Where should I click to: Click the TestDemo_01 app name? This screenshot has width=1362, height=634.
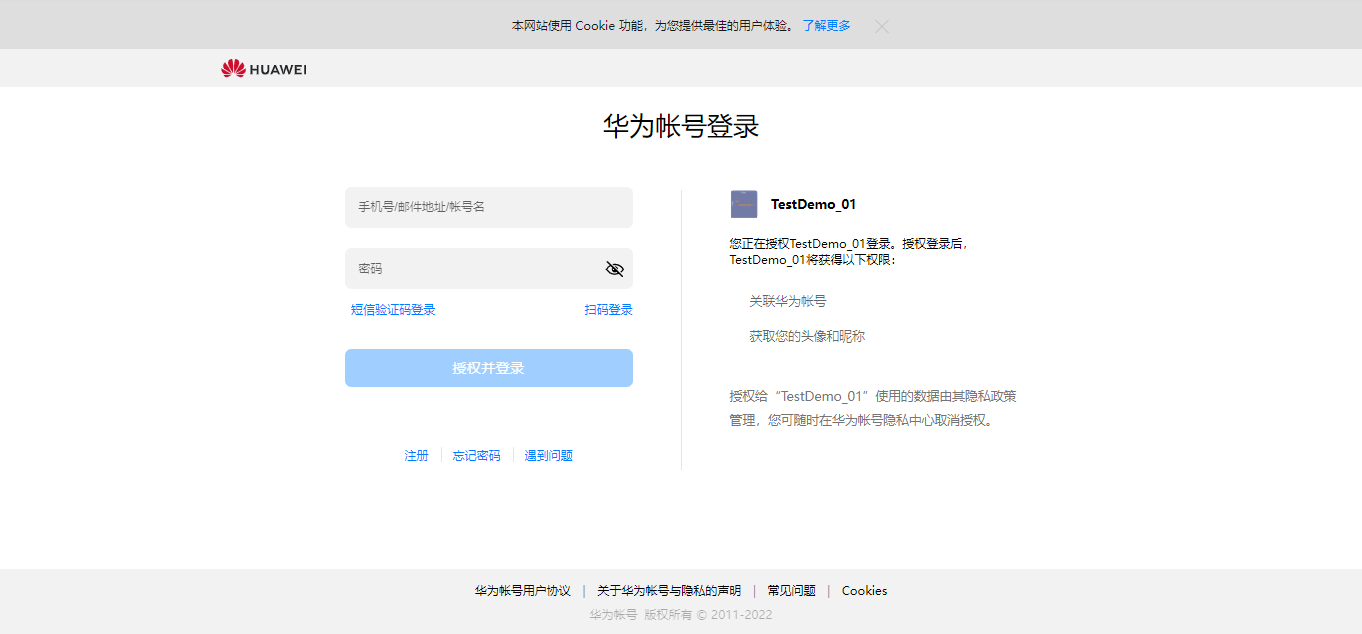[813, 204]
